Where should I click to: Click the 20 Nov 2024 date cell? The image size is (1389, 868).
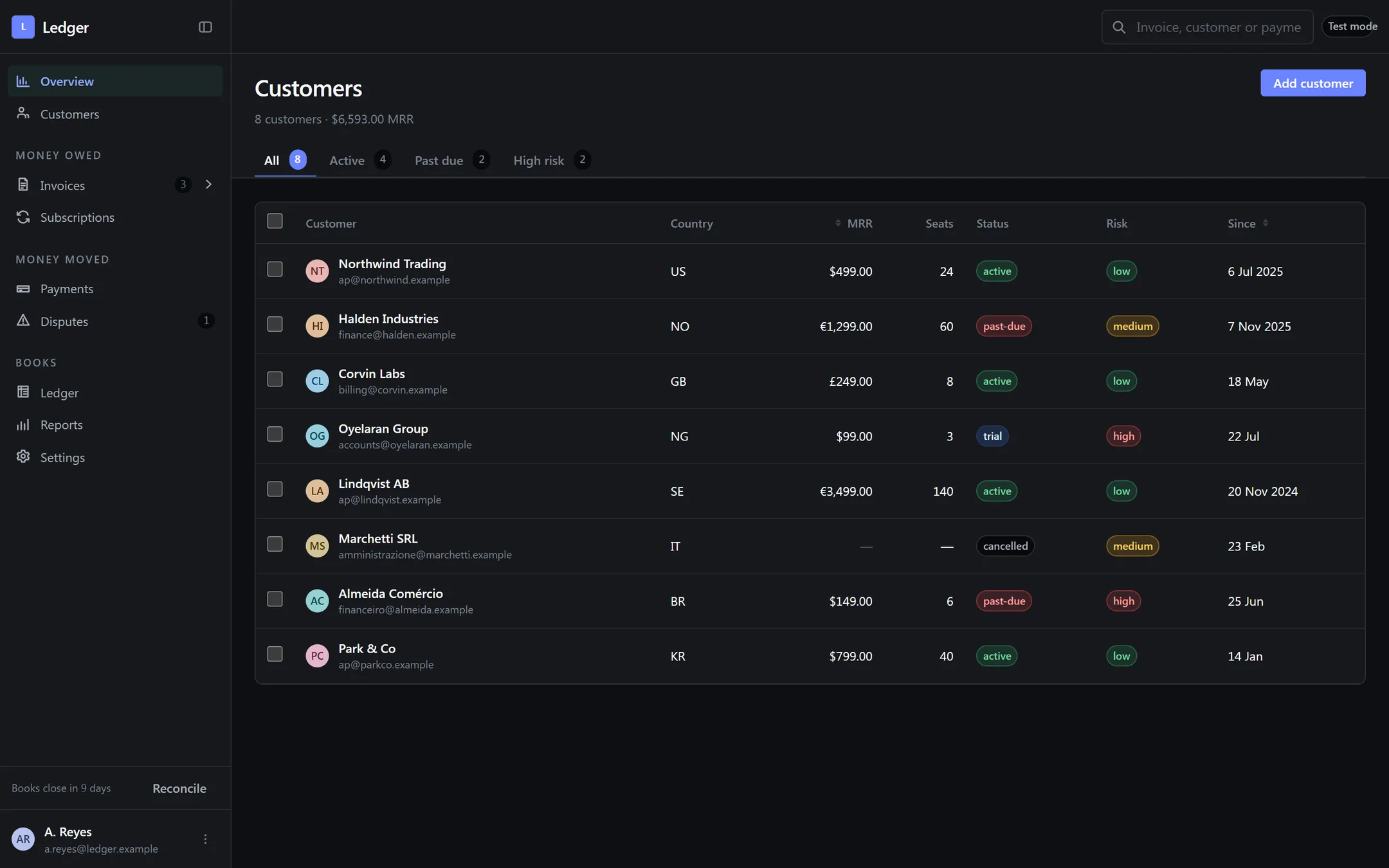tap(1262, 491)
